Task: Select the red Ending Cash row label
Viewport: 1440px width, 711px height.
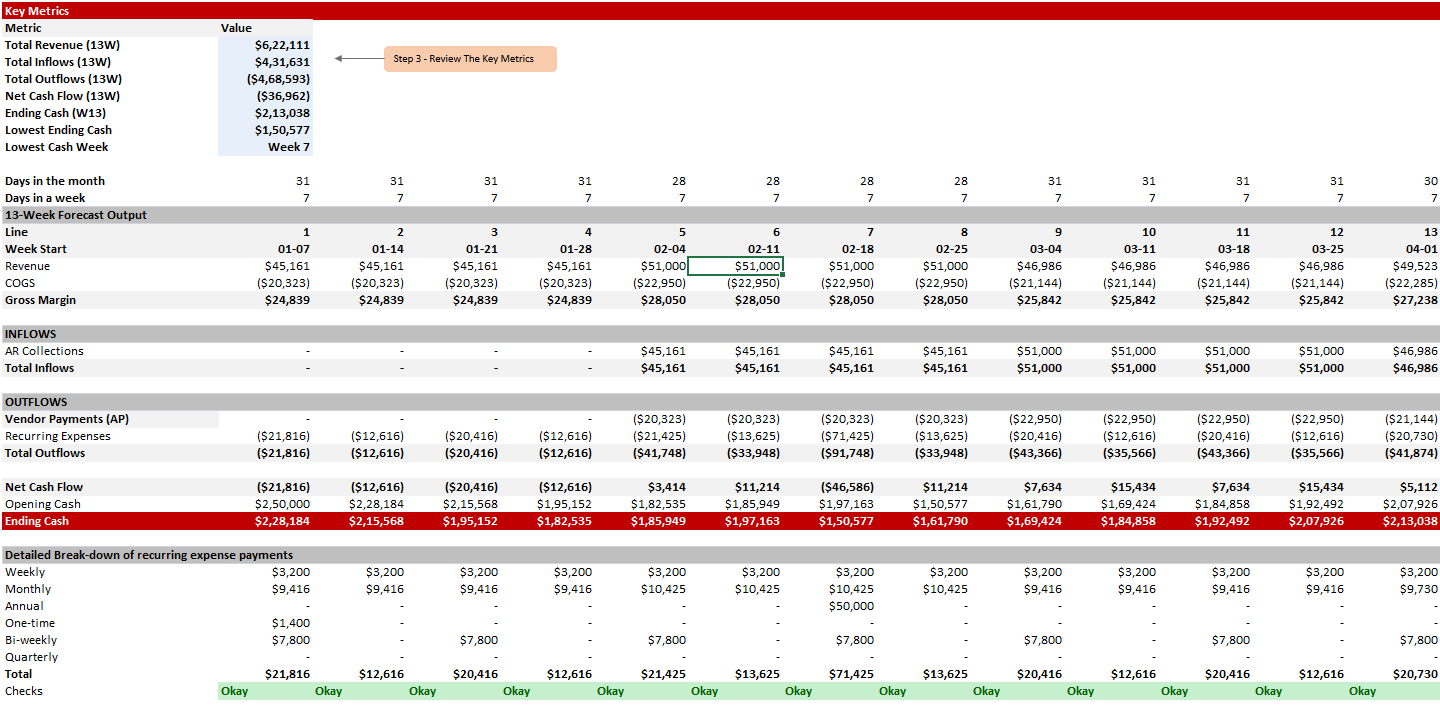Action: click(x=38, y=521)
